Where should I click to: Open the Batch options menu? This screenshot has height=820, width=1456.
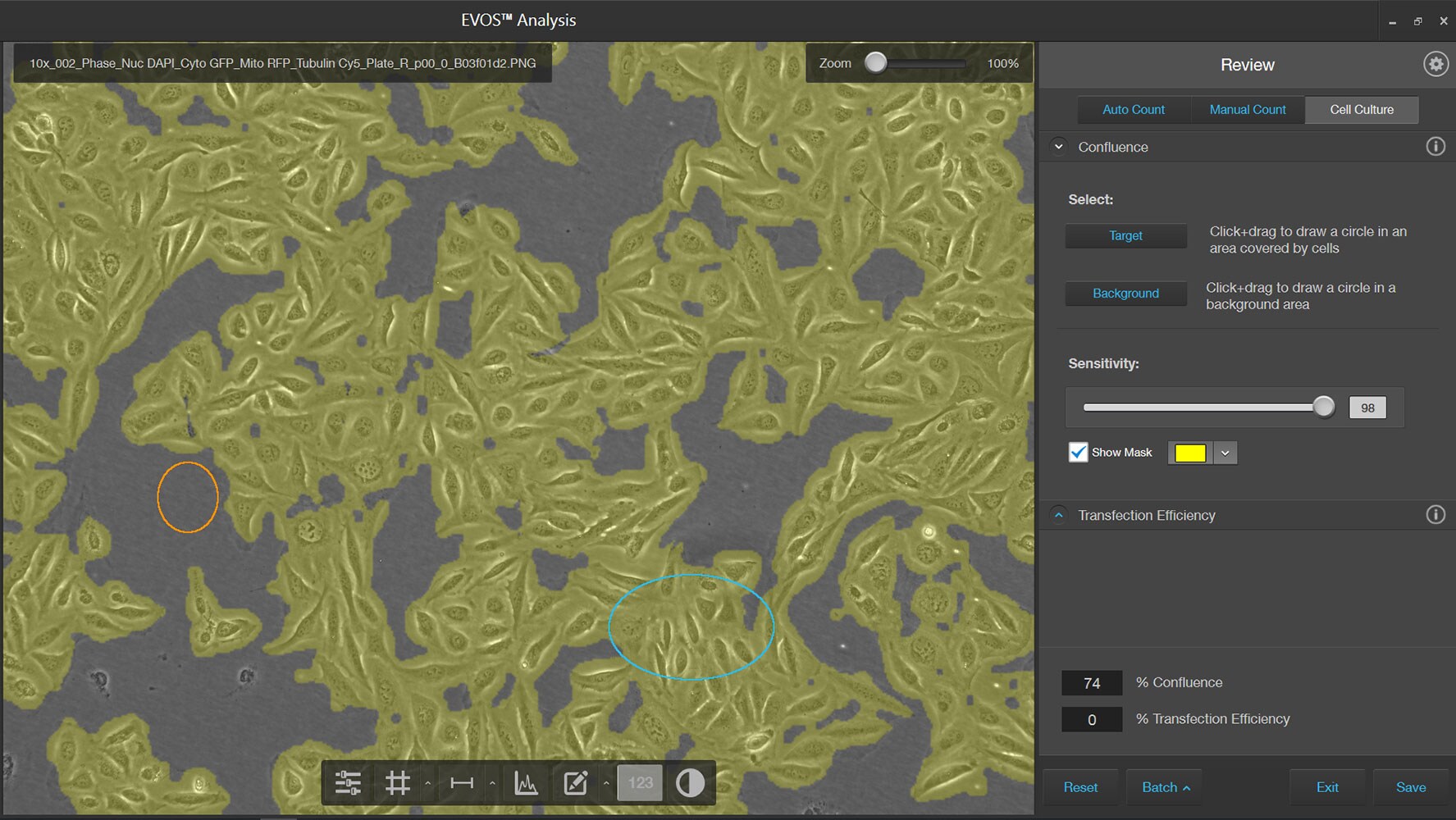click(x=1164, y=787)
